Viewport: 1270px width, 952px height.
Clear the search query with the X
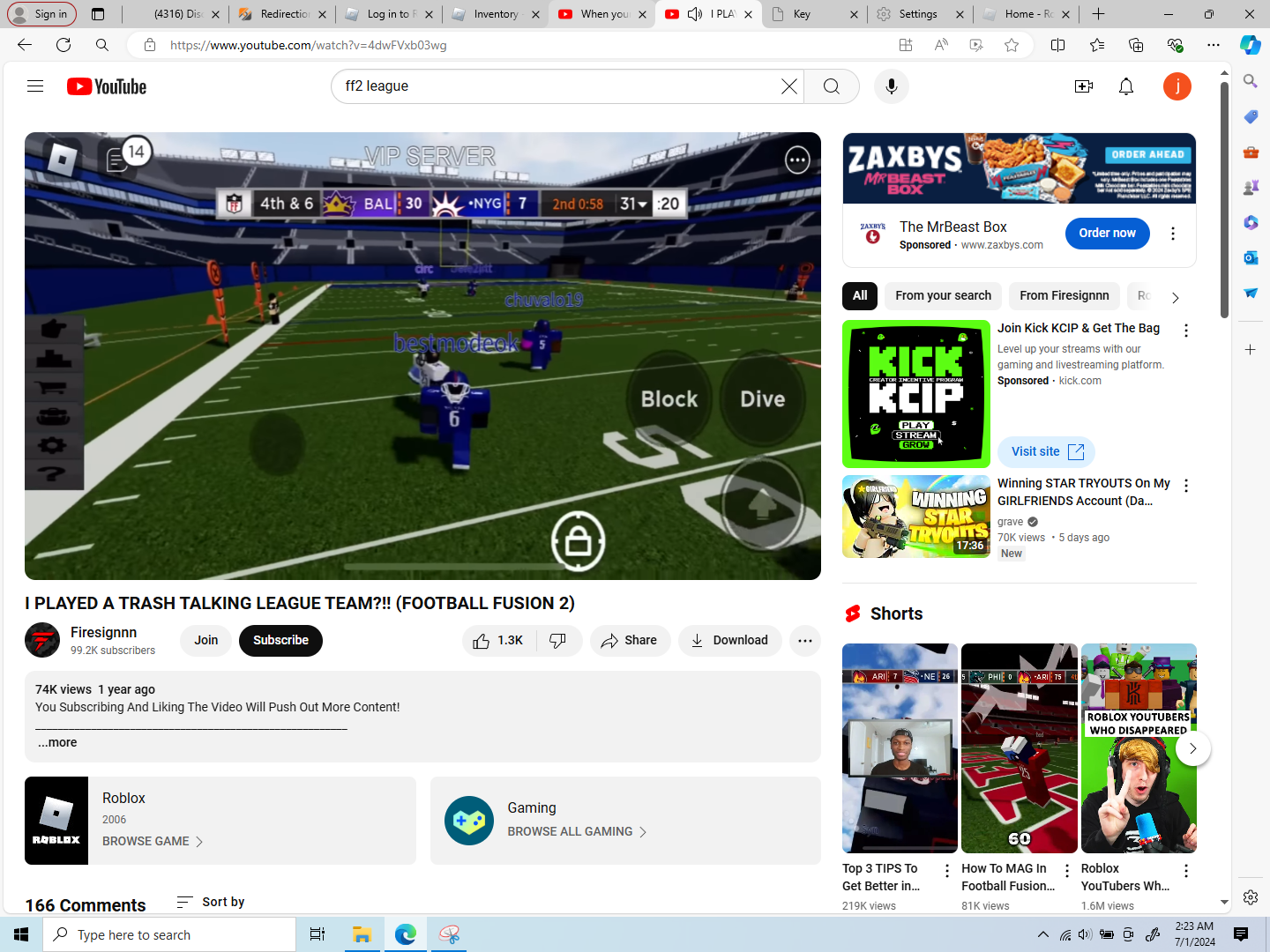(789, 86)
